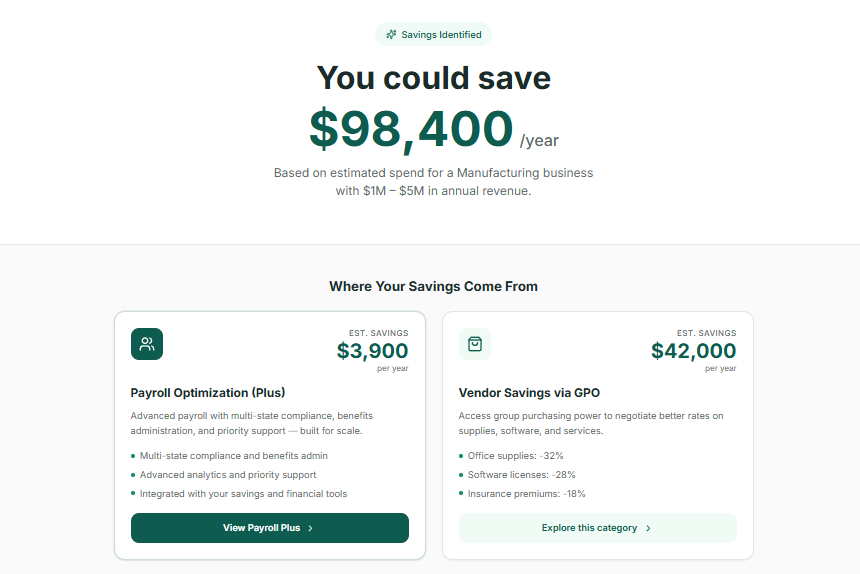Click the Vendor Savings shopping bag icon
Viewport: 860px width, 574px height.
(475, 344)
